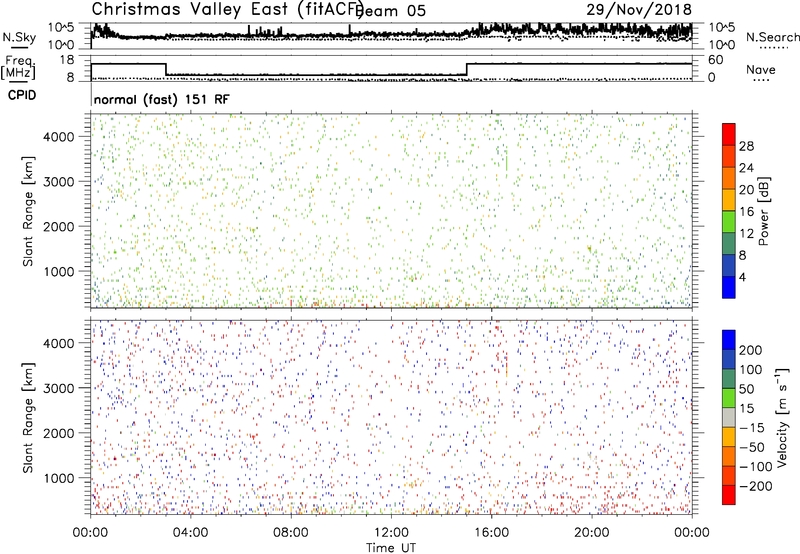Click the '200' label on velocity colorbar
The height and width of the screenshot is (554, 800).
click(750, 350)
